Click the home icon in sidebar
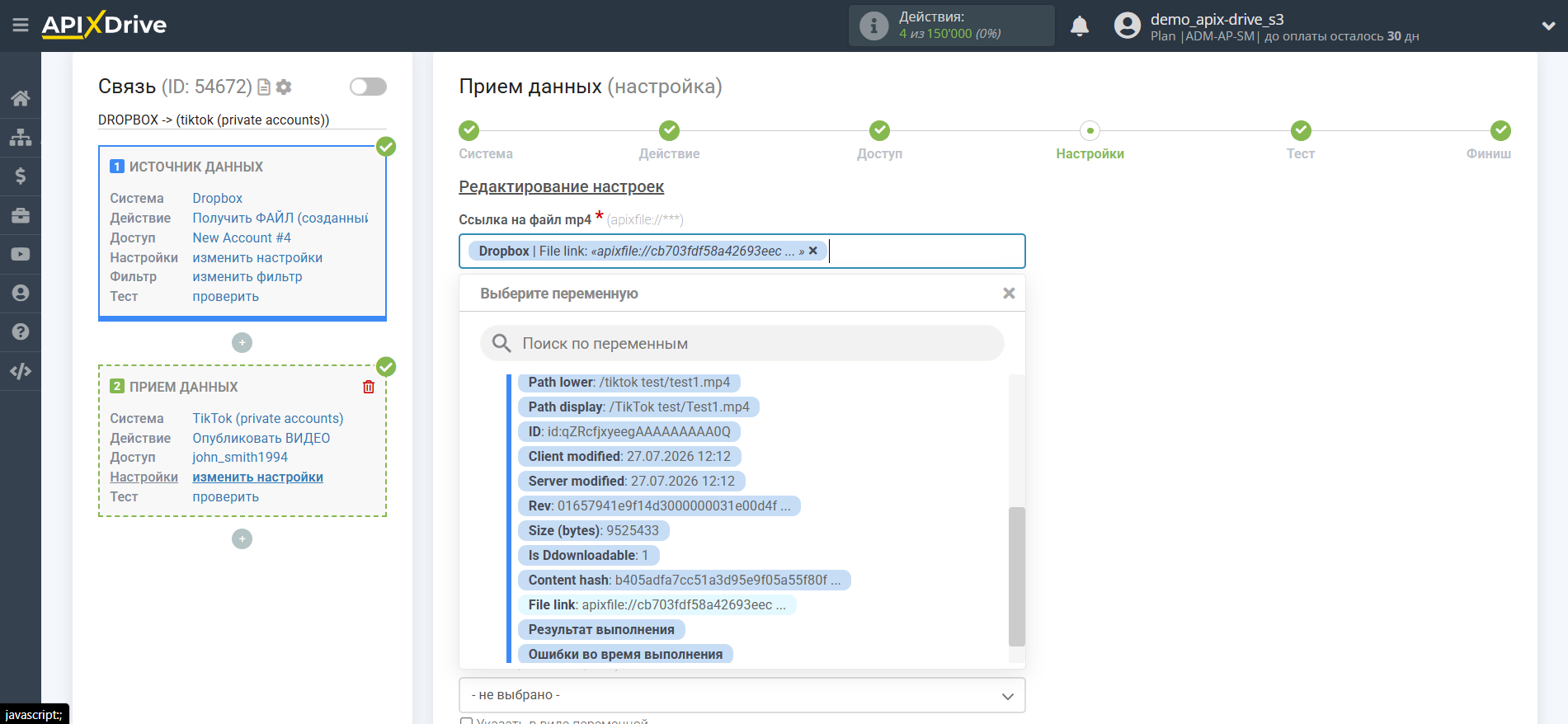The height and width of the screenshot is (724, 1568). click(x=21, y=98)
